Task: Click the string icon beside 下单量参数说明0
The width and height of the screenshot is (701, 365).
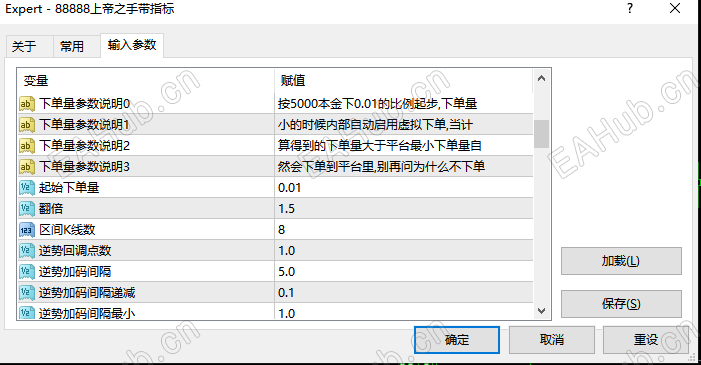Action: click(26, 104)
